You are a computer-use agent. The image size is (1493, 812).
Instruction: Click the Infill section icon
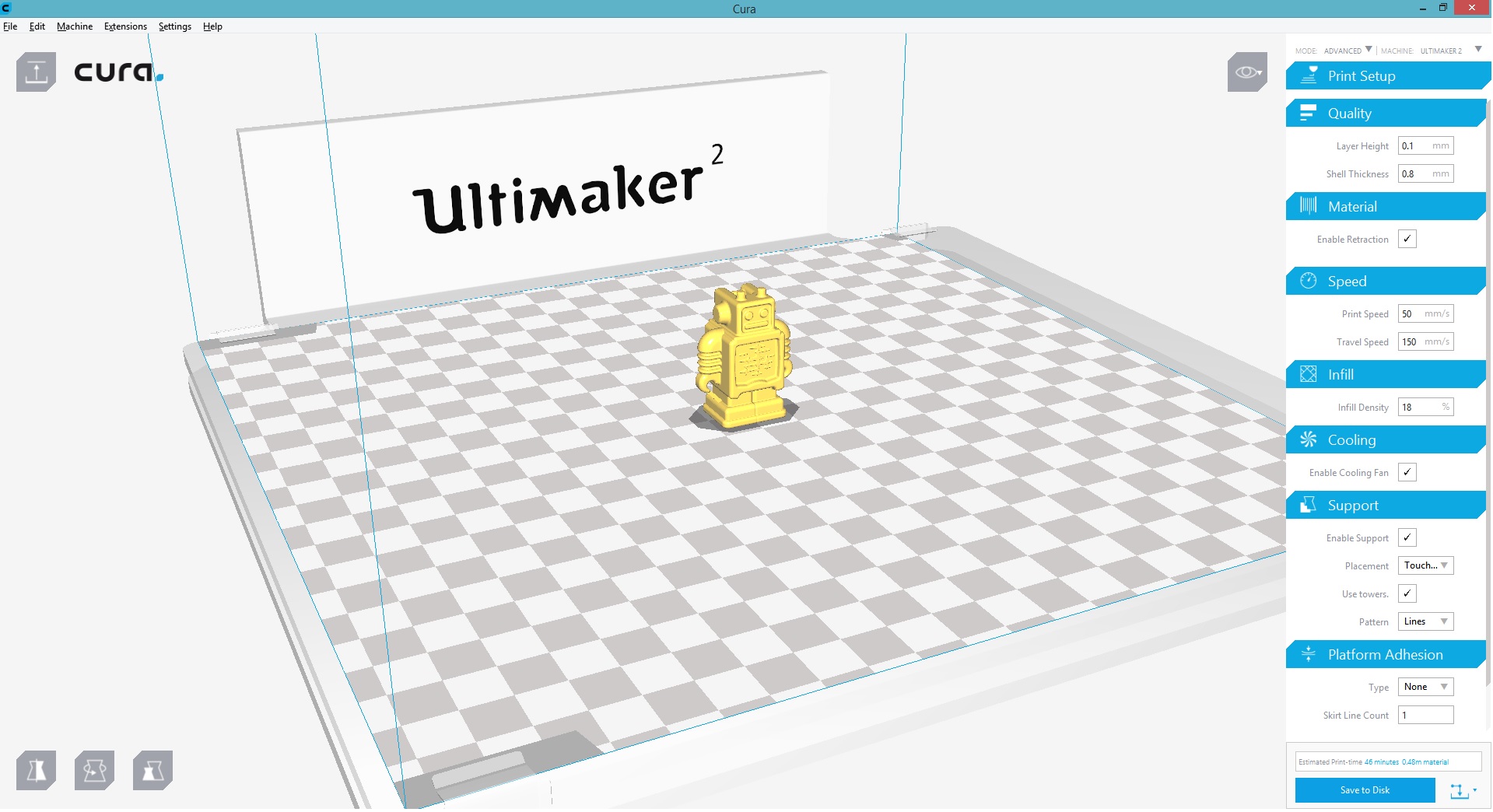point(1307,374)
